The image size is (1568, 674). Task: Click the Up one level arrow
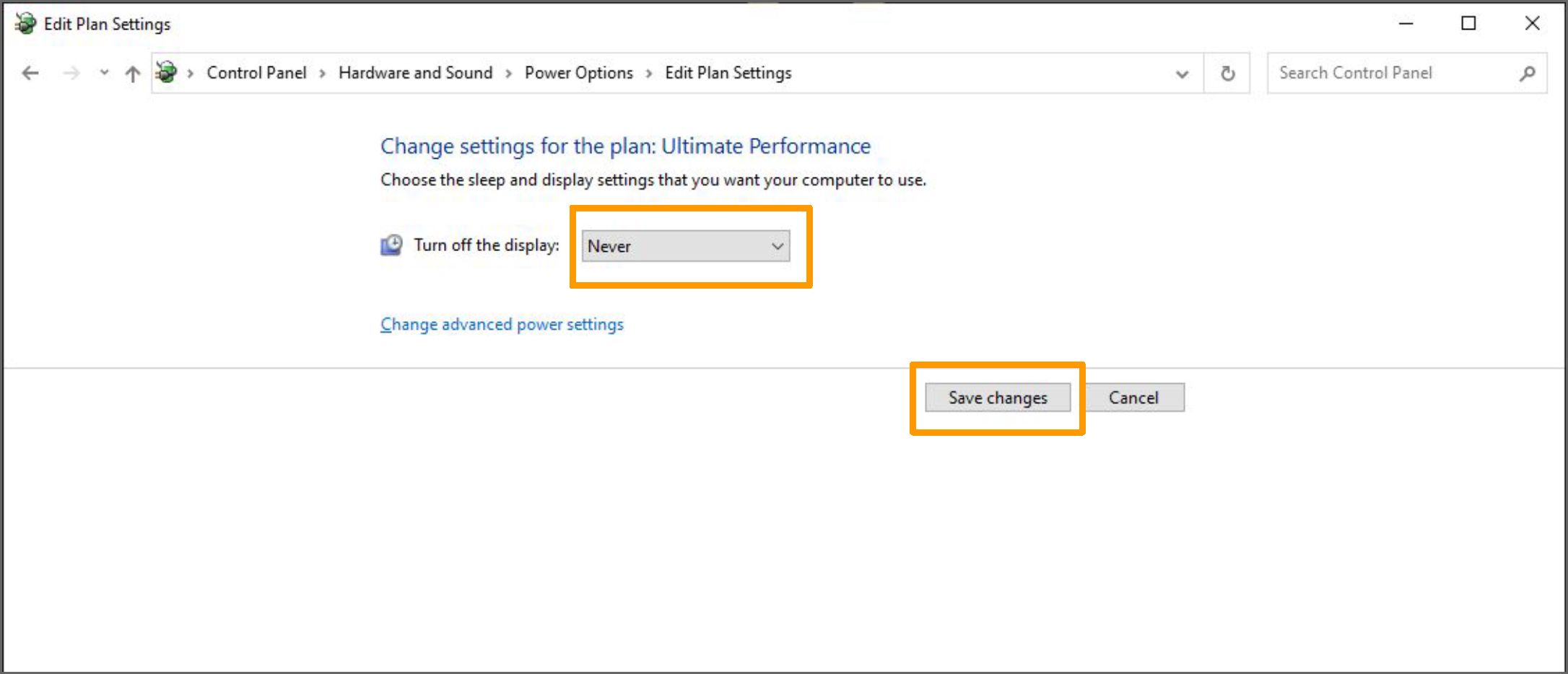click(132, 74)
